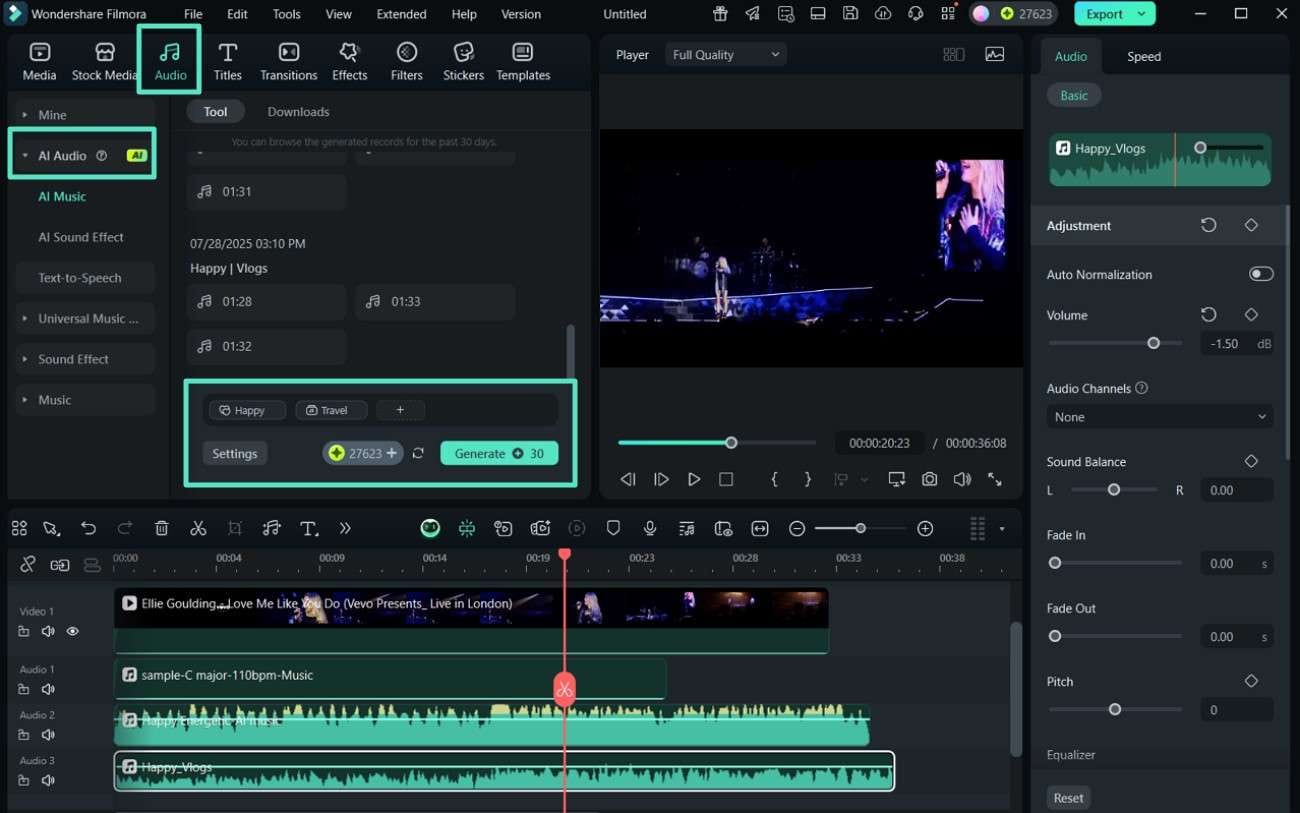Click the Text tool icon in timeline toolbar
Screen dimensions: 1300x813
tap(309, 528)
